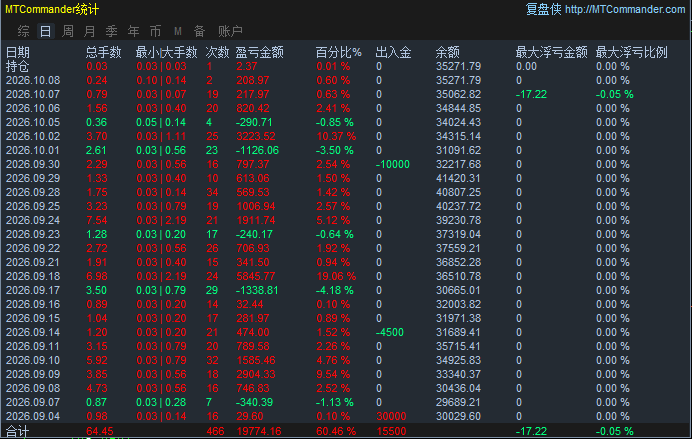692x439 pixels.
Task: Click the 复盘侠 brand label
Action: coord(543,9)
